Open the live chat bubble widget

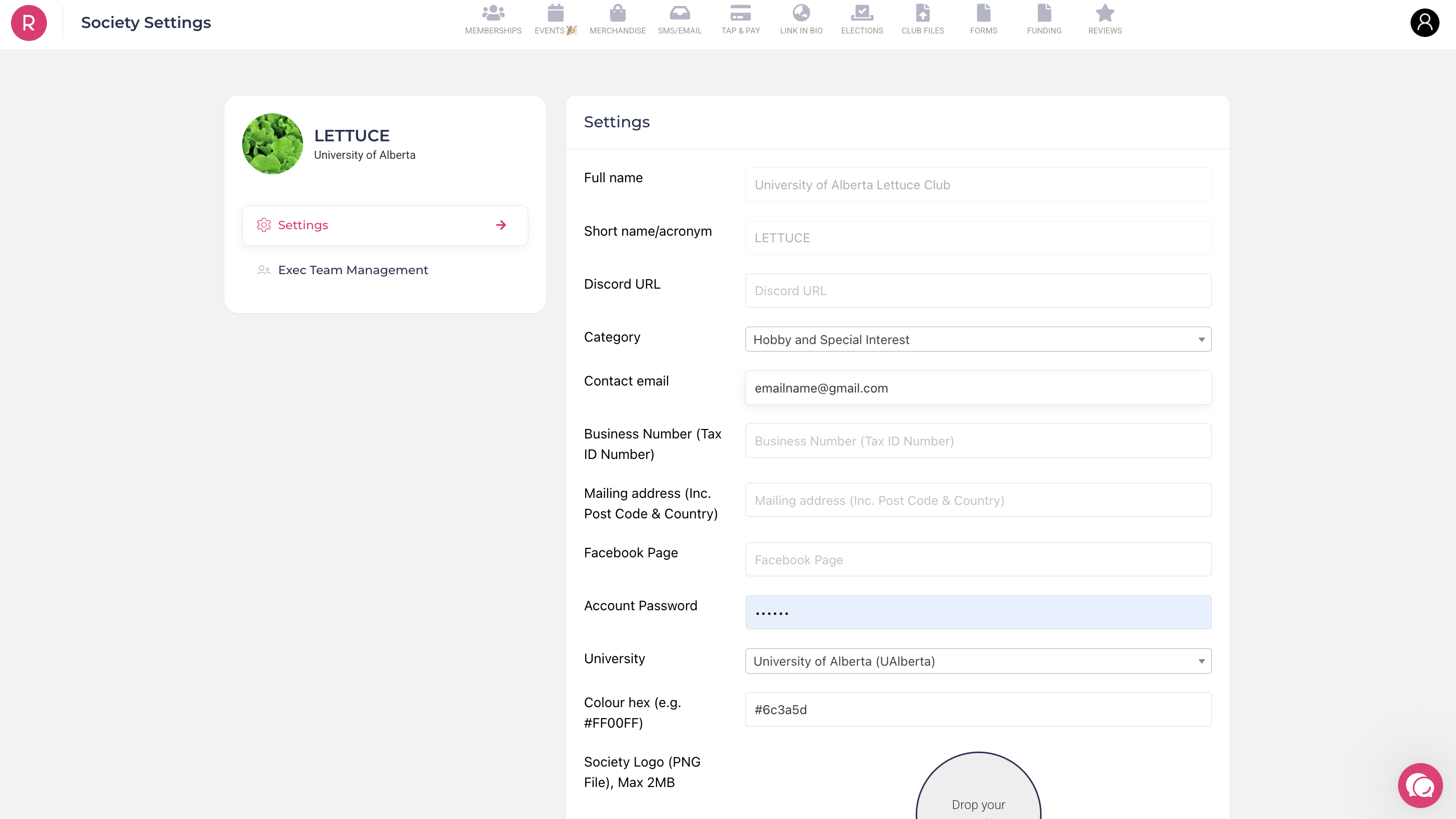1420,786
